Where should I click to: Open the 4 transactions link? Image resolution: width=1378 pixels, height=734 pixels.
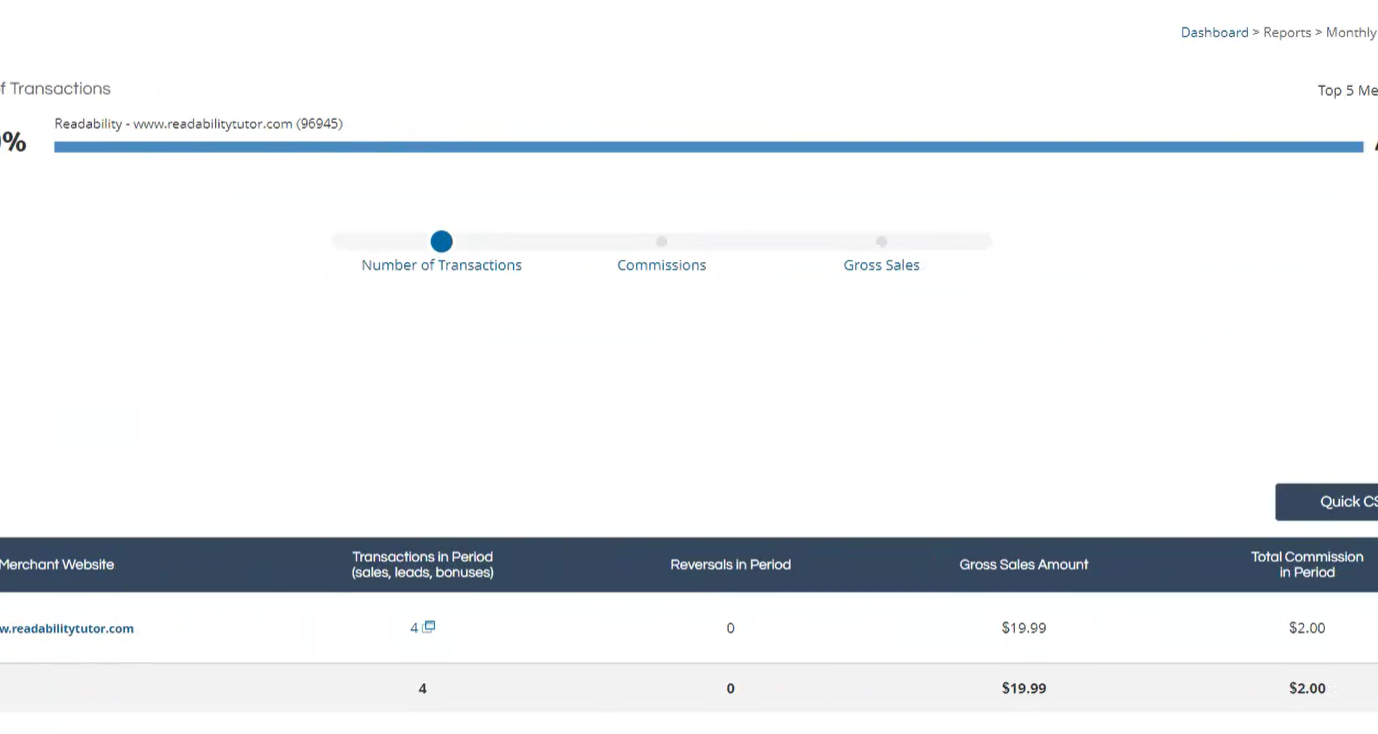(414, 628)
